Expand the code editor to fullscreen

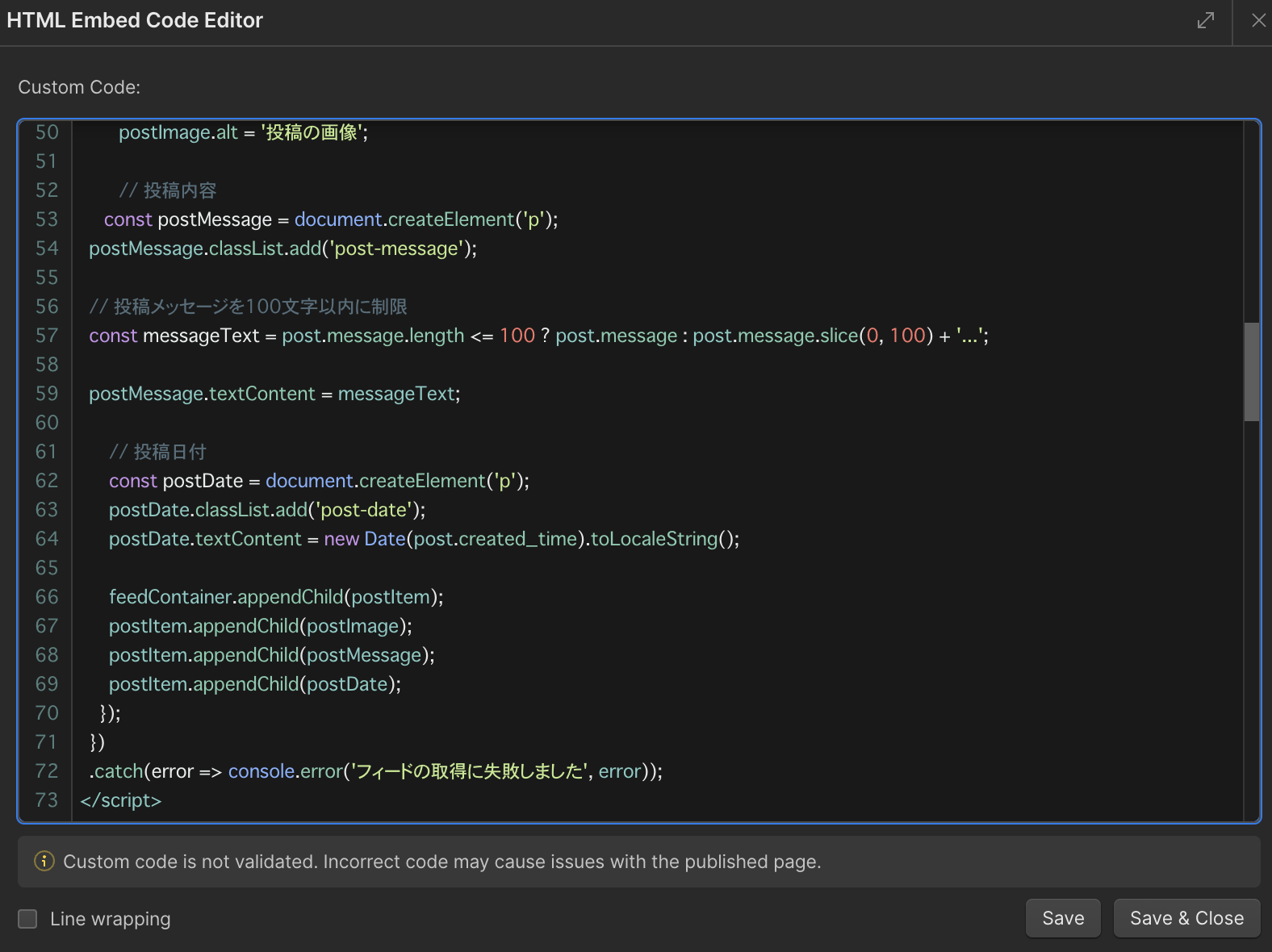click(x=1206, y=20)
